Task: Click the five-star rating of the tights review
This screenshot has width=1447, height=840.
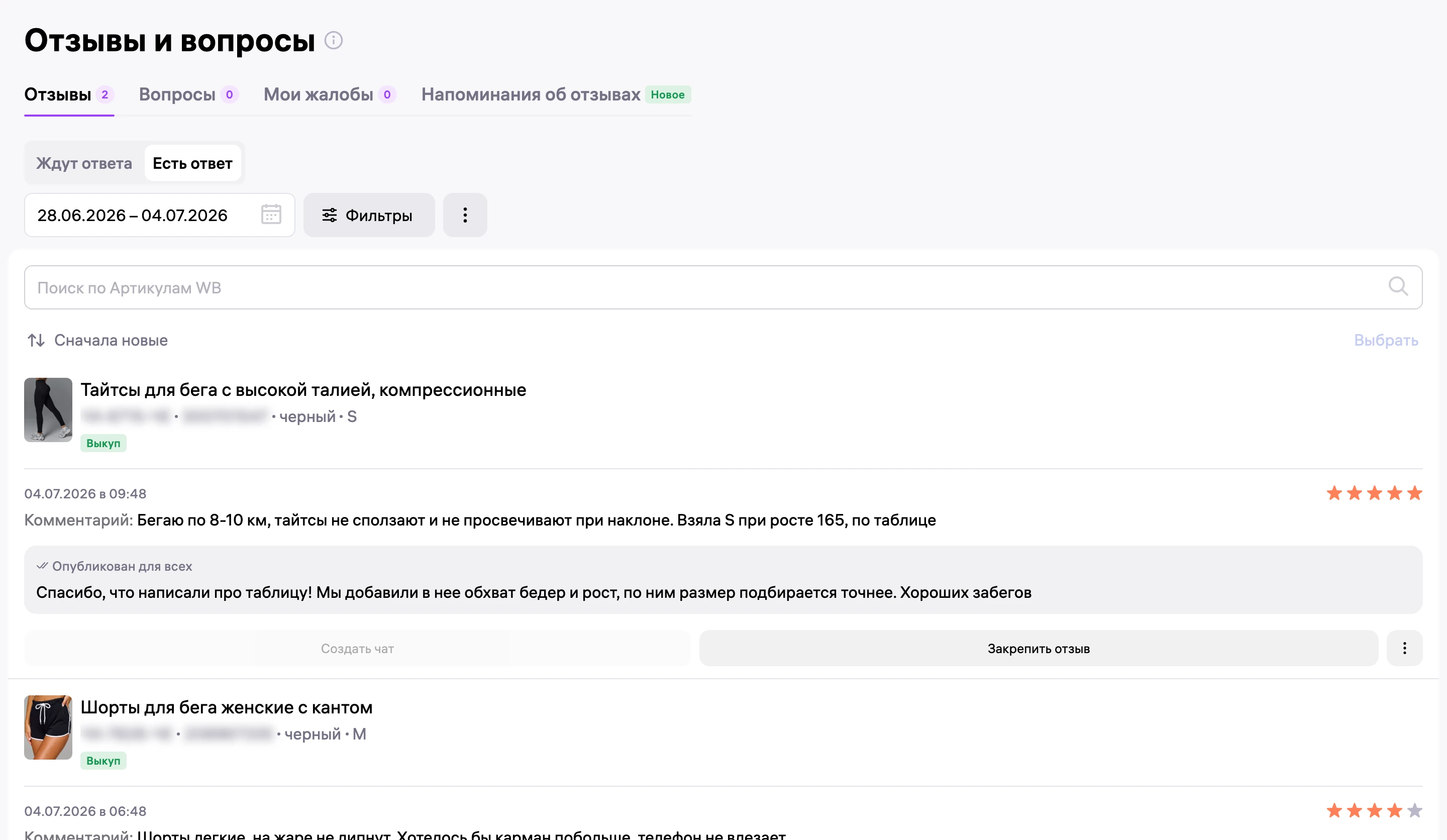Action: coord(1374,493)
